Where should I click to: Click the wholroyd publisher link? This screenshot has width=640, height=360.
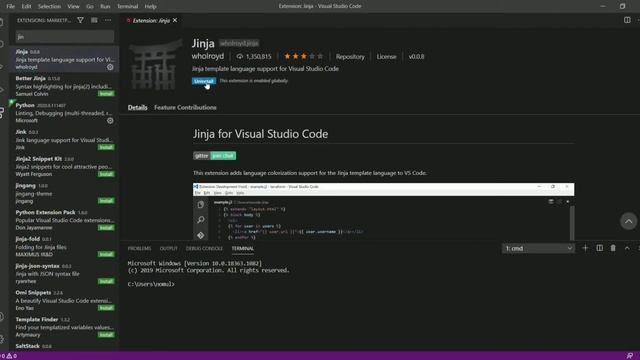point(208,56)
